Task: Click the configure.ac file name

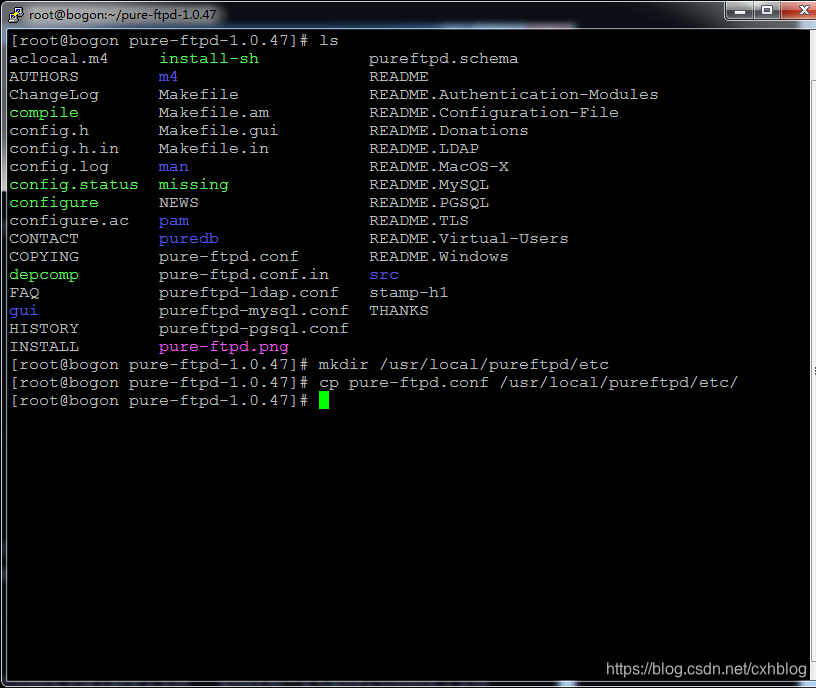Action: click(69, 221)
